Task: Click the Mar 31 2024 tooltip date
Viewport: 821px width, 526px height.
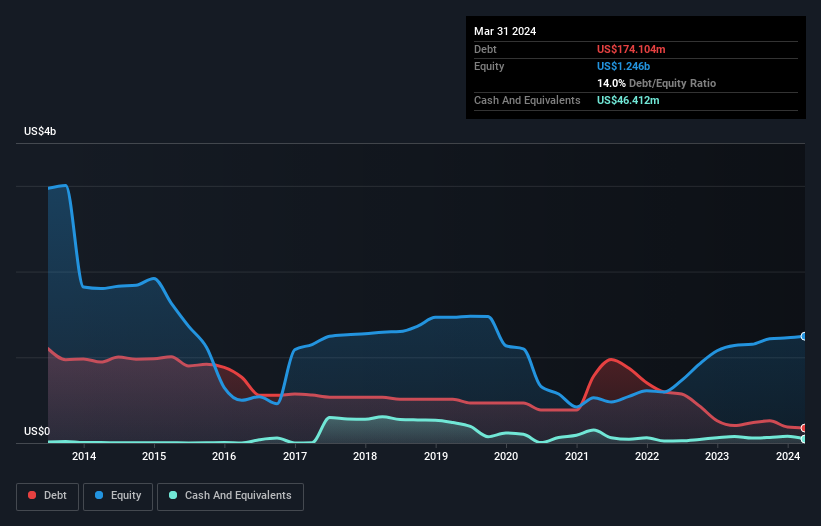Action: point(505,31)
